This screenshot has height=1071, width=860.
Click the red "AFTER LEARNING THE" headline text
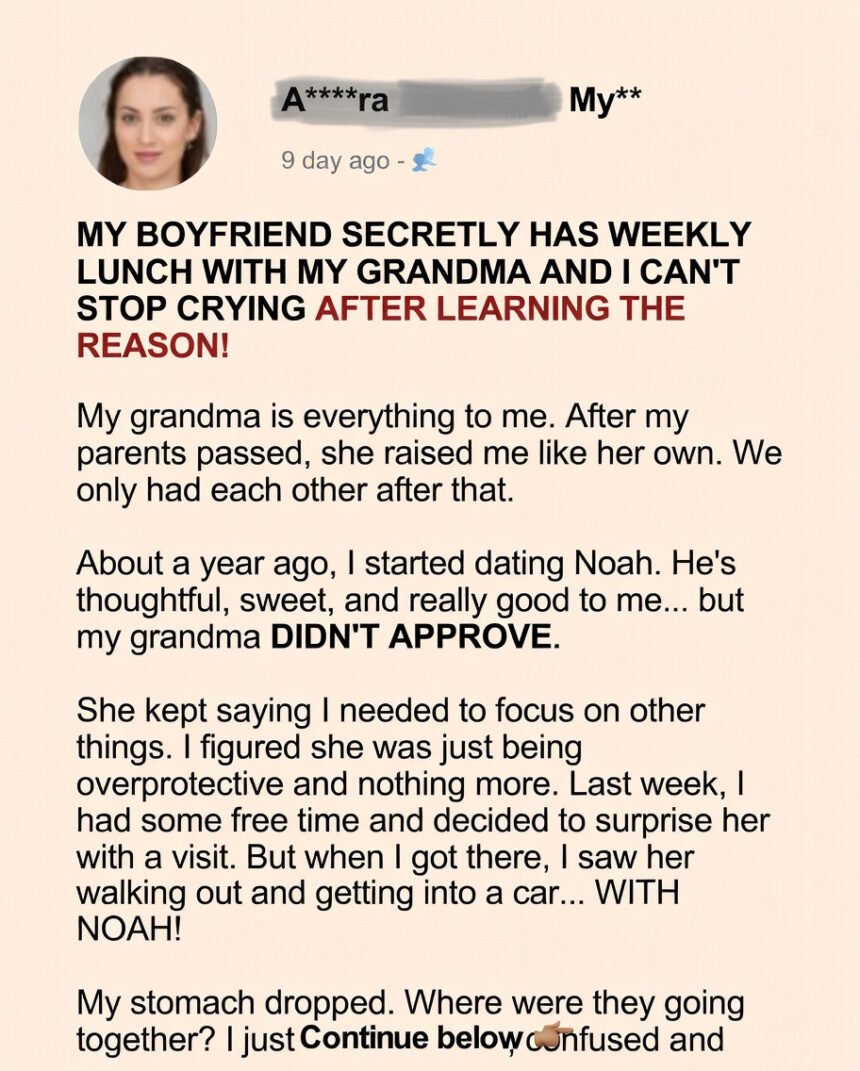500,308
